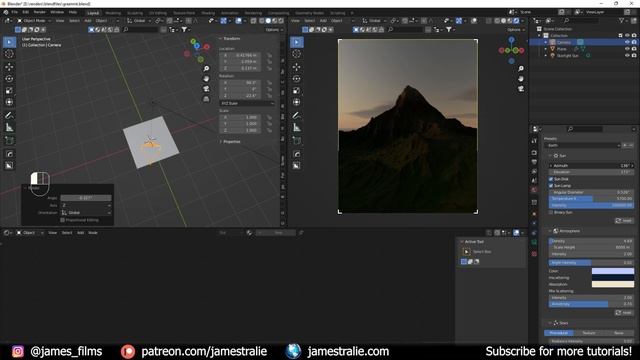Select the Scale tool in right viewport

coord(297,90)
